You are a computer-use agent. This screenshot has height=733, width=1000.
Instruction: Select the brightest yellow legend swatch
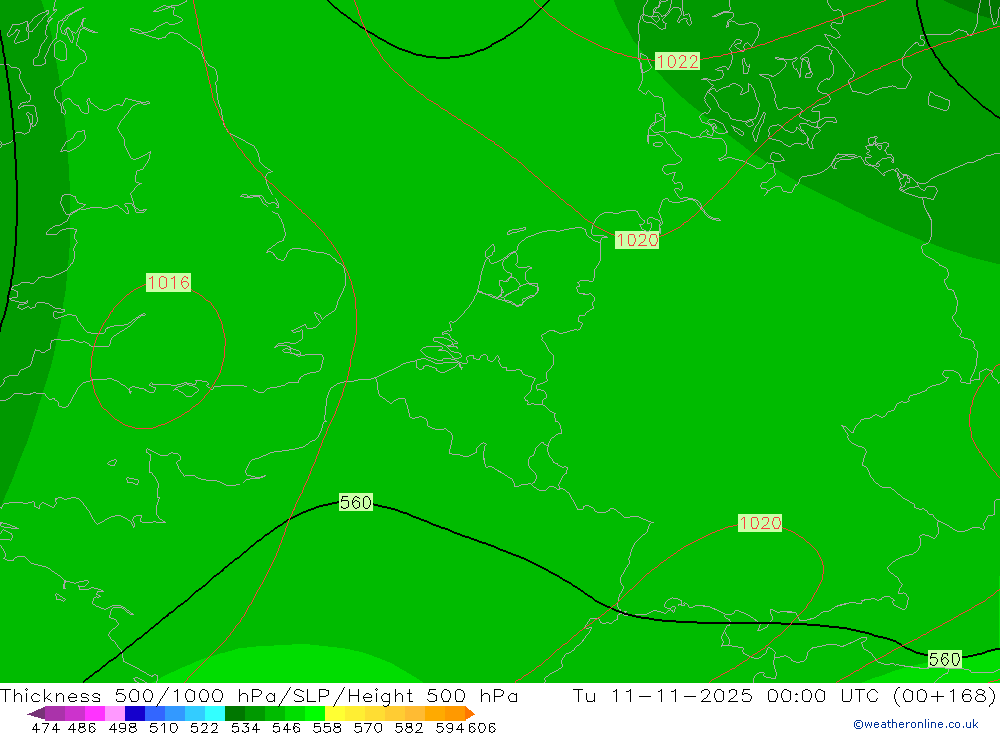click(335, 713)
